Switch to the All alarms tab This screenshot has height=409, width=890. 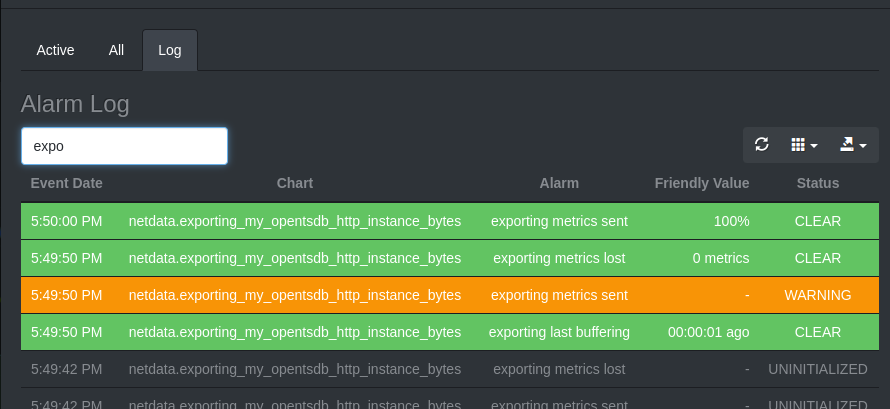coord(116,50)
